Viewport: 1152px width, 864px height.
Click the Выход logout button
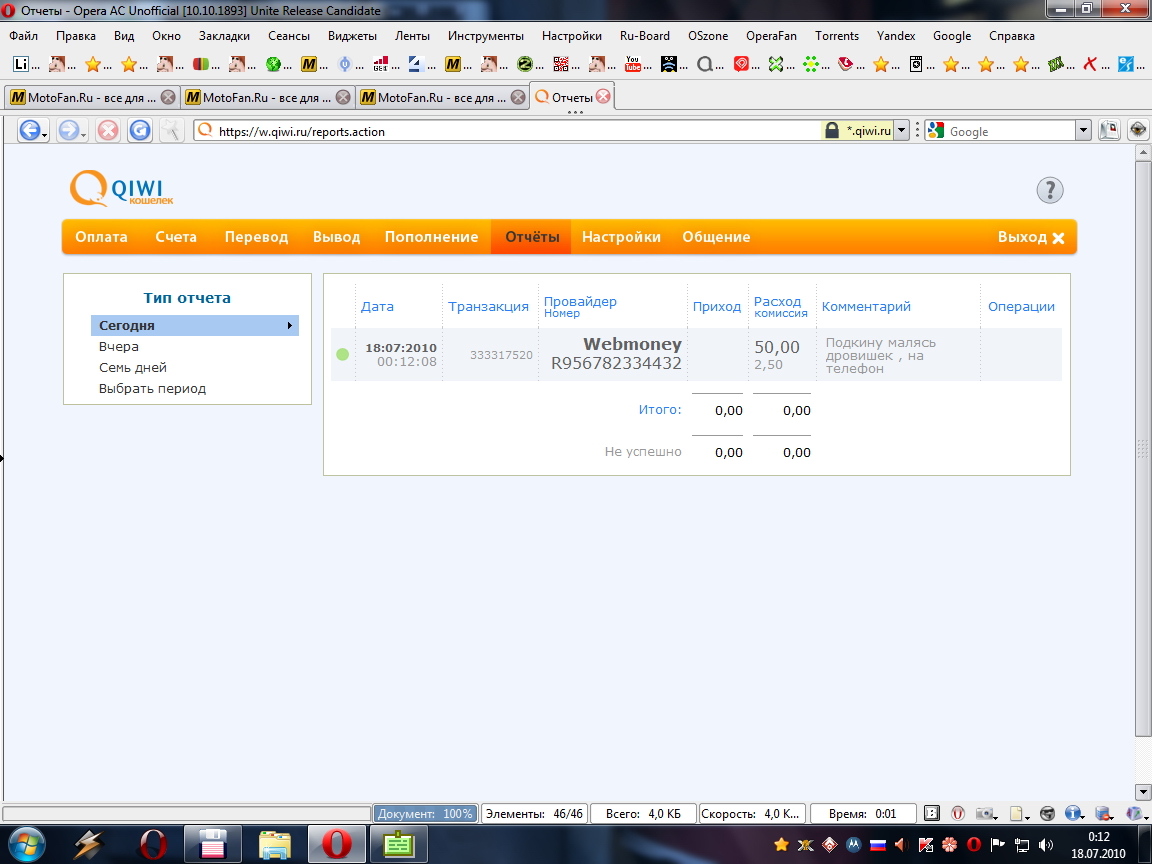tap(1031, 237)
